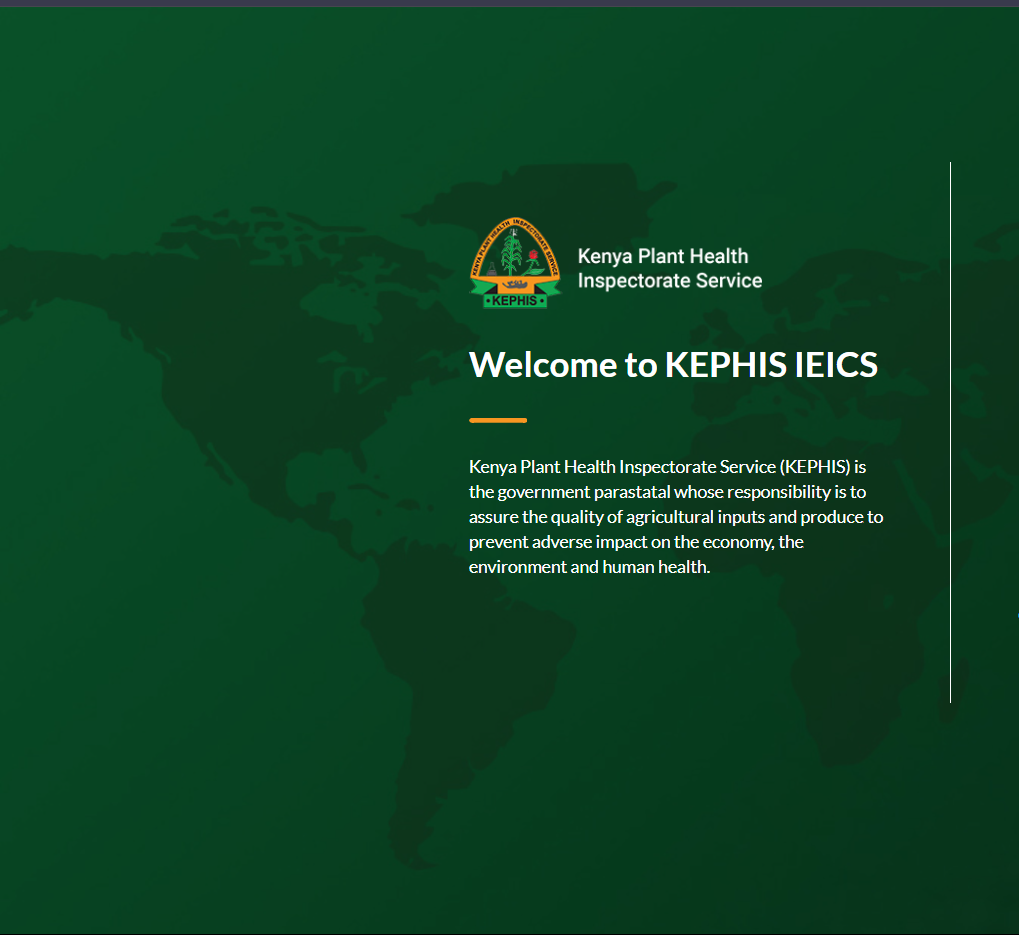The image size is (1019, 935).
Task: Click the green KEPHIS banner in the logo
Action: [x=514, y=300]
